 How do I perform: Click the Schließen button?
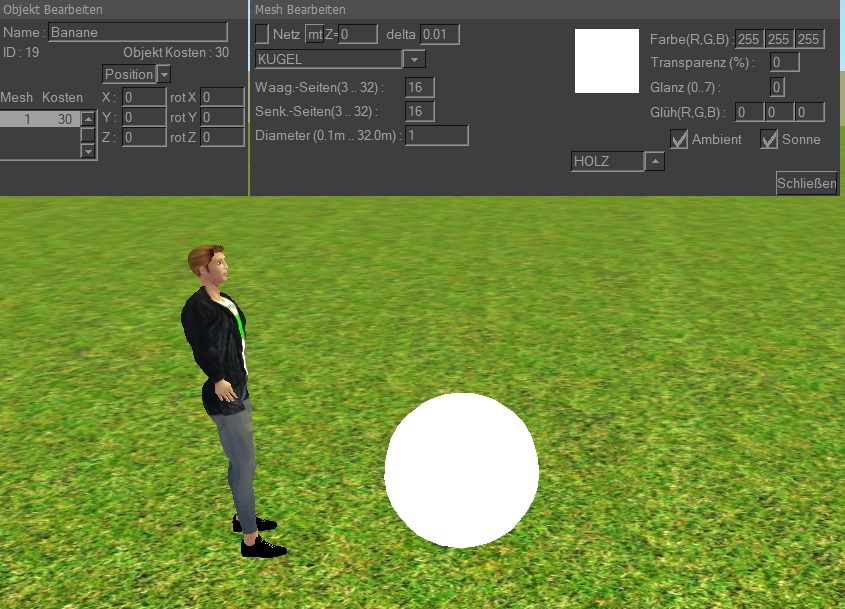806,183
